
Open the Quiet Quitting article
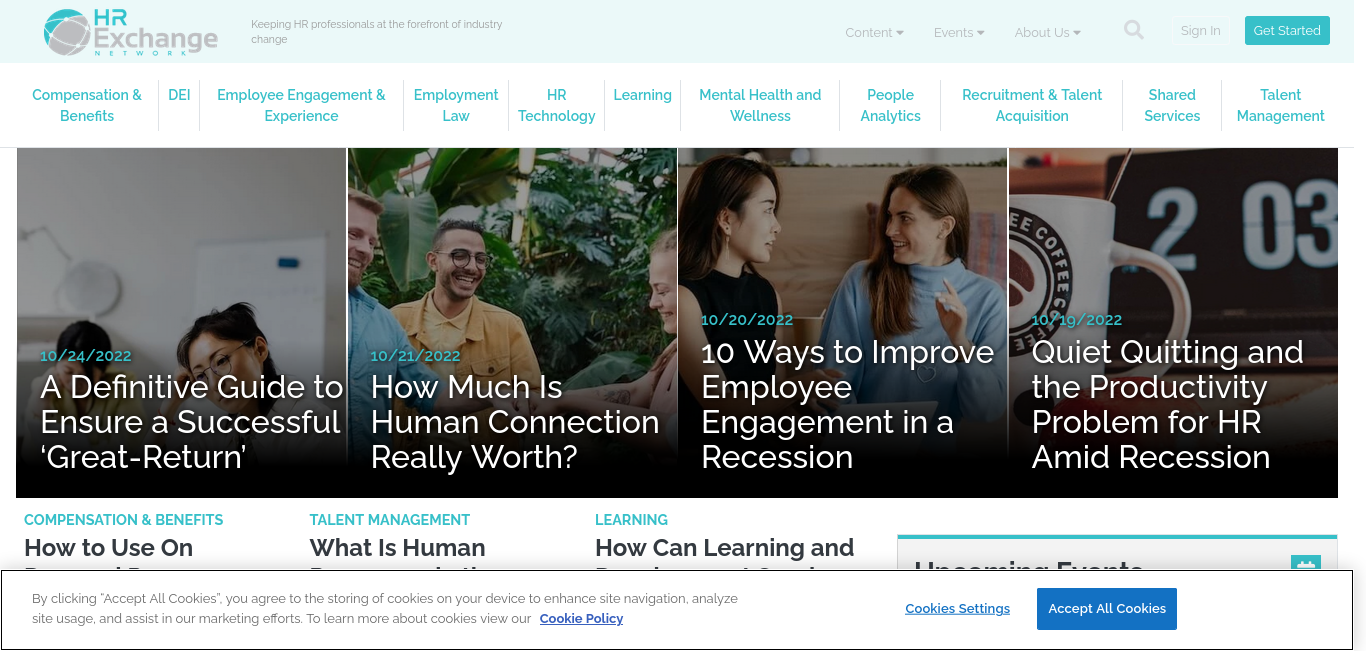[x=1167, y=405]
